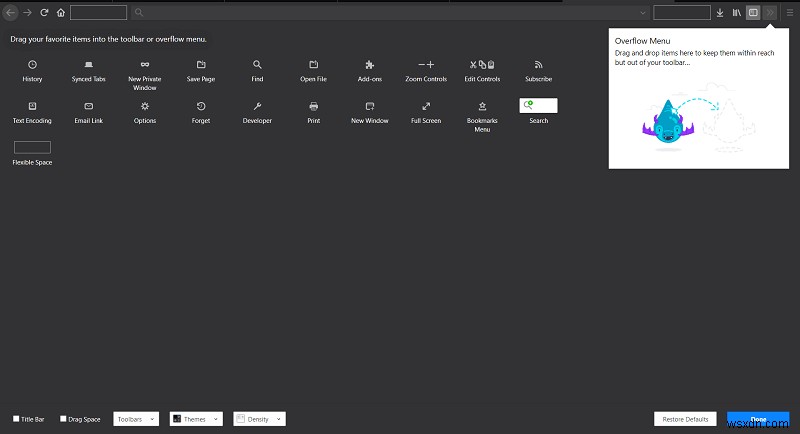Screen dimensions: 800x434
Task: Click the Print icon
Action: pos(314,106)
